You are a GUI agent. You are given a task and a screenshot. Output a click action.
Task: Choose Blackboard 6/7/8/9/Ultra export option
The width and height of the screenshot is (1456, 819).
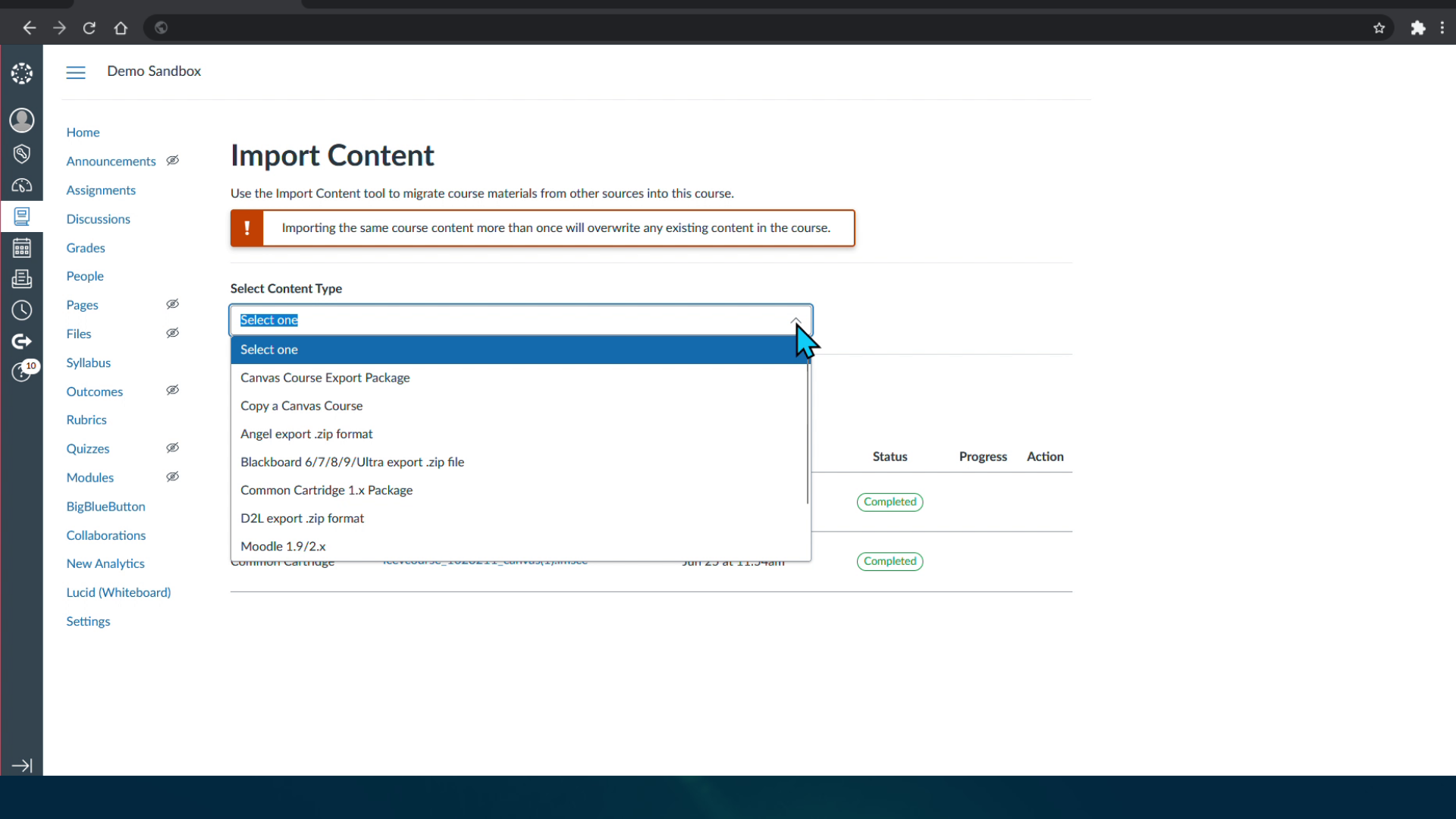519,462
